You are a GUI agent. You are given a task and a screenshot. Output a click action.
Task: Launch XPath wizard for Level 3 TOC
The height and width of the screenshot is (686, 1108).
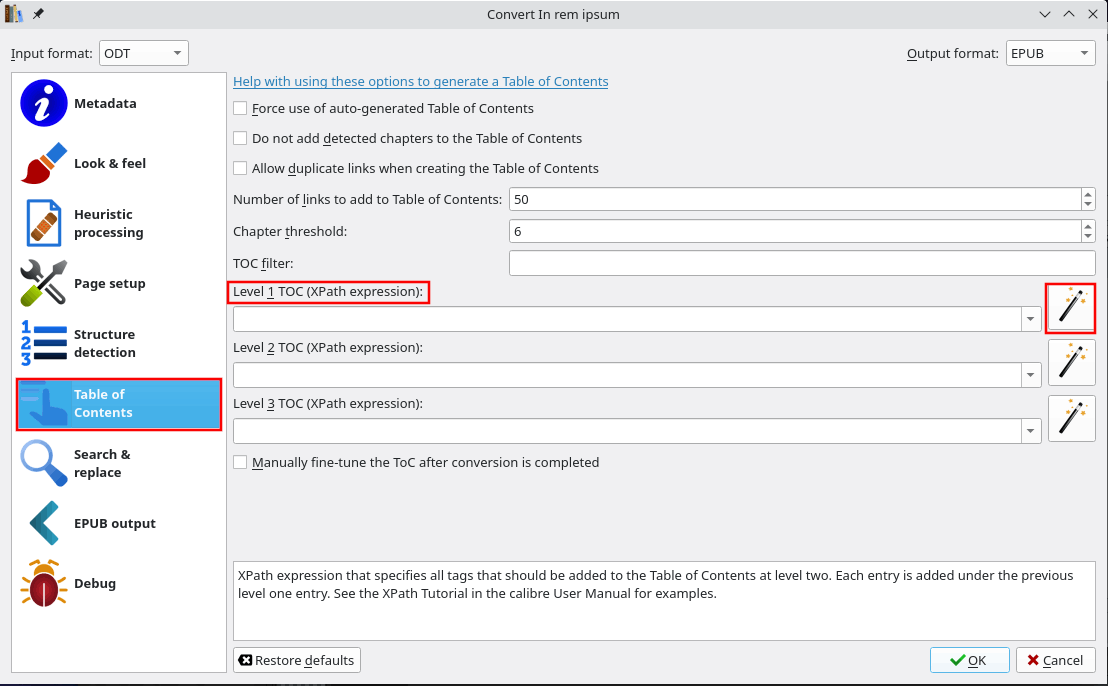click(x=1071, y=419)
